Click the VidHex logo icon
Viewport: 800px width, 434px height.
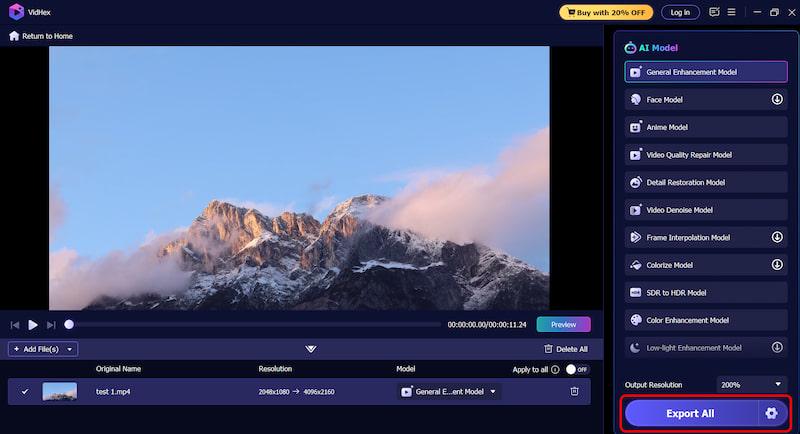[16, 12]
